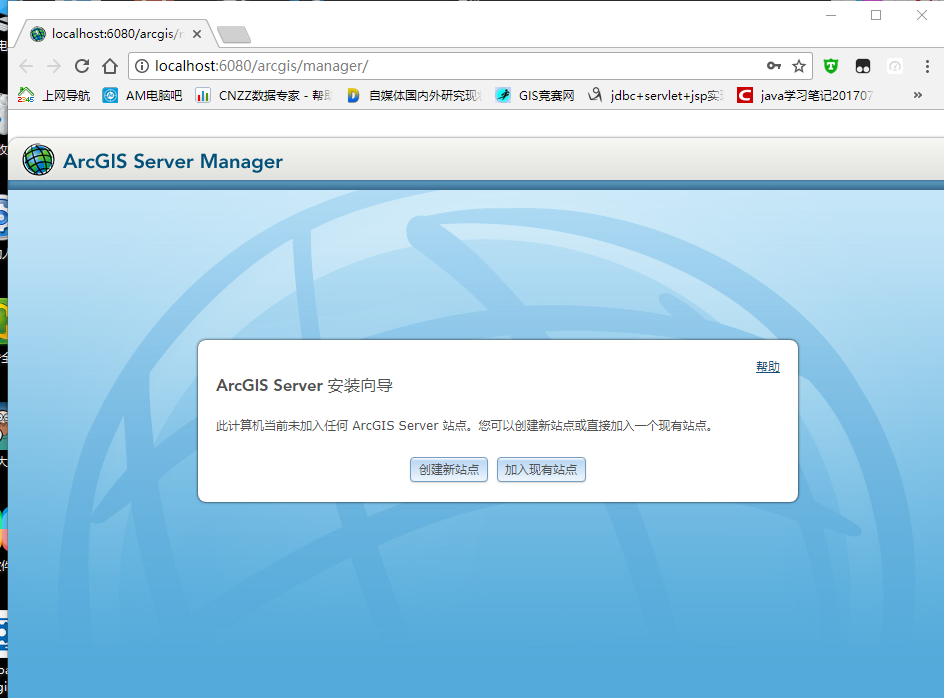944x698 pixels.
Task: Go to the browser home page icon
Action: 110,66
